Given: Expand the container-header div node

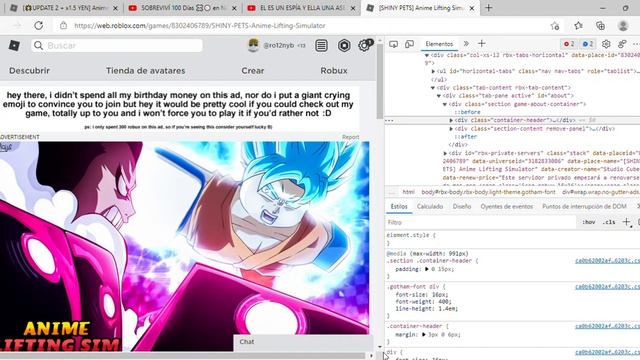Looking at the screenshot, I should click(451, 120).
